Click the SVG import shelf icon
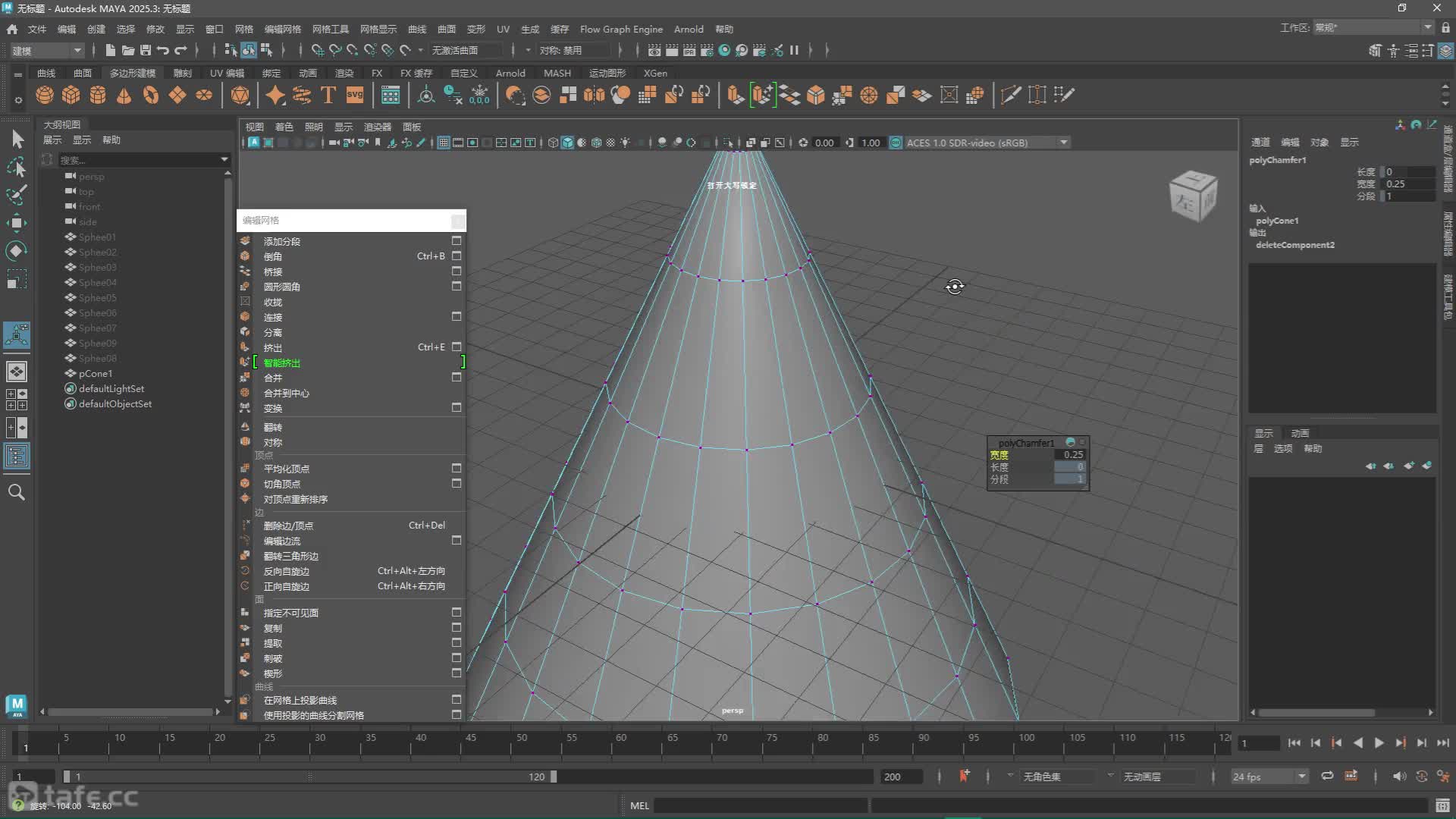The image size is (1456, 819). pyautogui.click(x=355, y=95)
